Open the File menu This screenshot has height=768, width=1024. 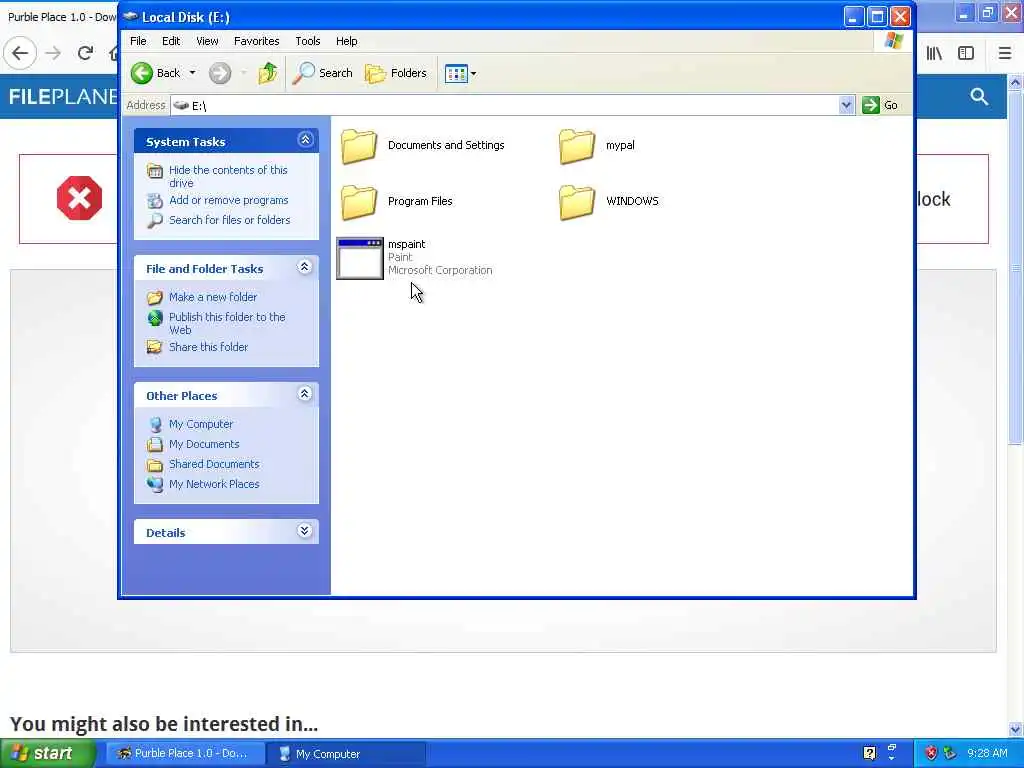point(138,41)
